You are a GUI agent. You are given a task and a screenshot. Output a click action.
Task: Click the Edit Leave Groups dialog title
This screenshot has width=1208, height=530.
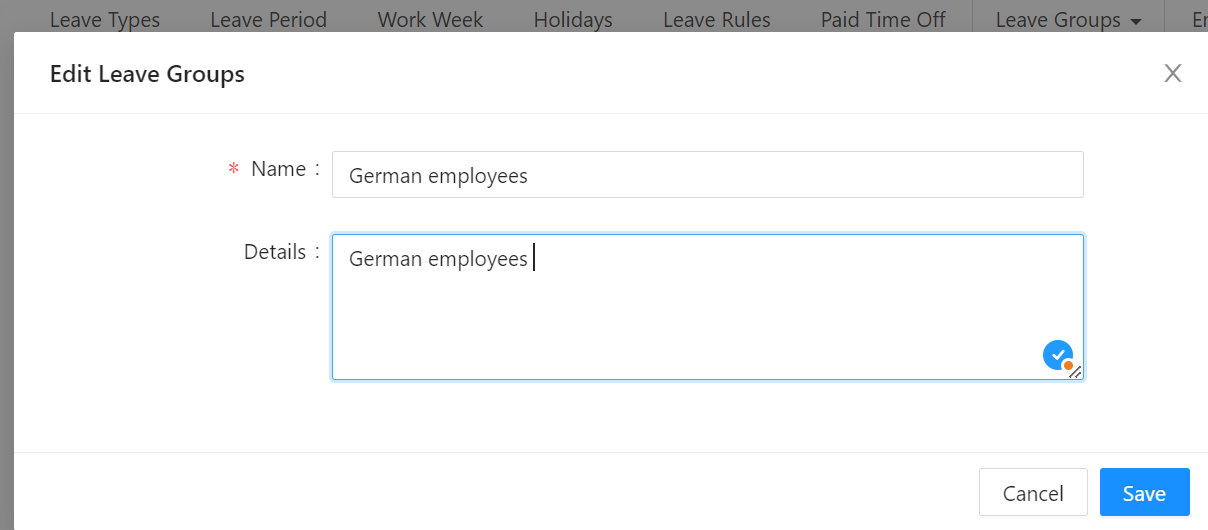point(147,73)
